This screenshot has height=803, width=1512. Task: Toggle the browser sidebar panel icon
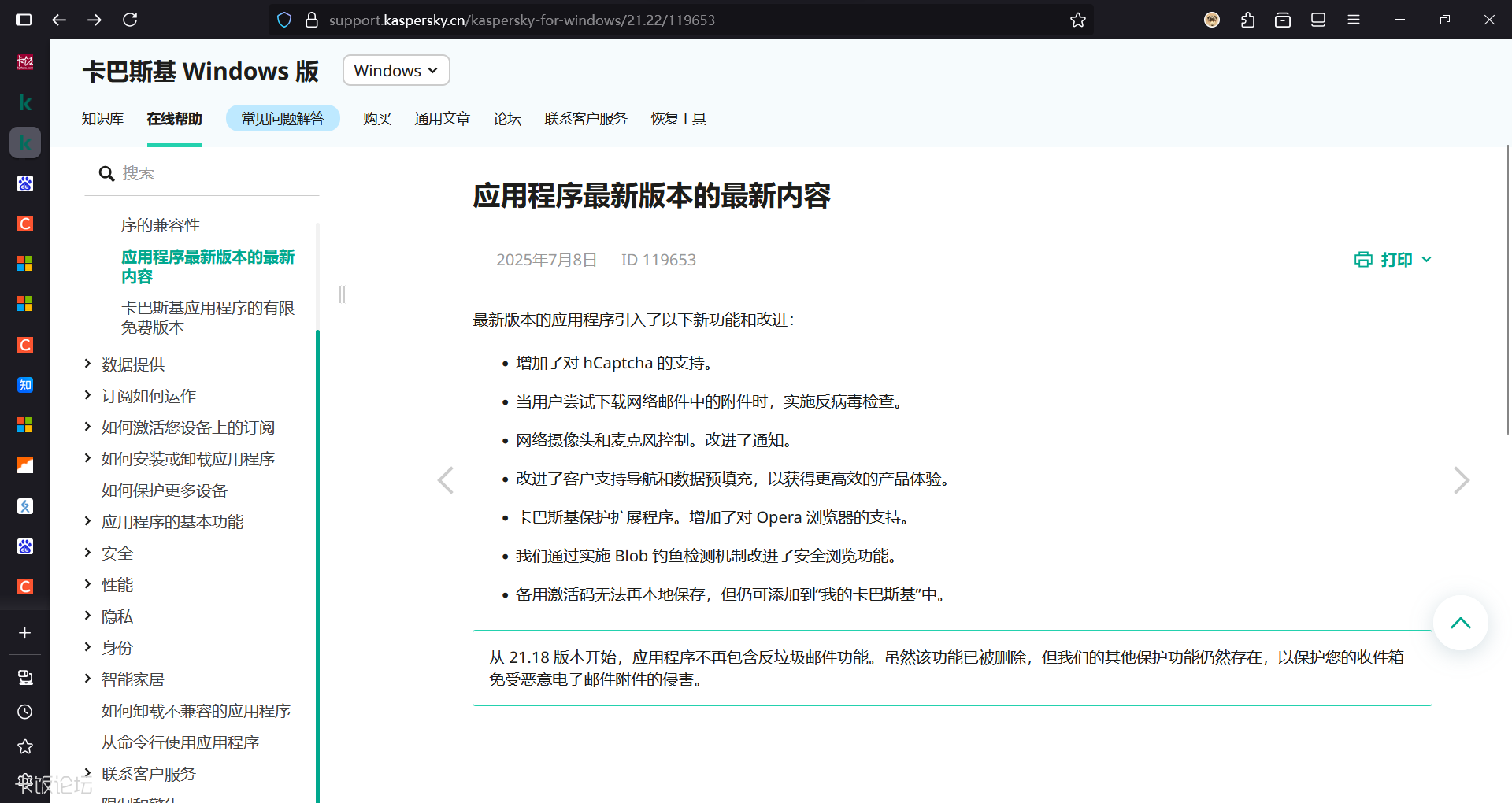(x=24, y=20)
